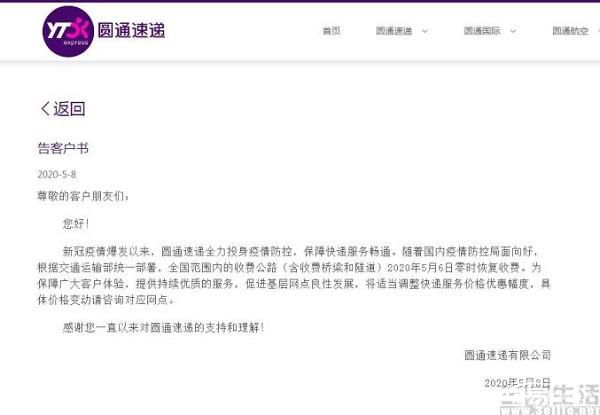Click the 您好! salutation line
This screenshot has width=600, height=415.
coord(76,223)
